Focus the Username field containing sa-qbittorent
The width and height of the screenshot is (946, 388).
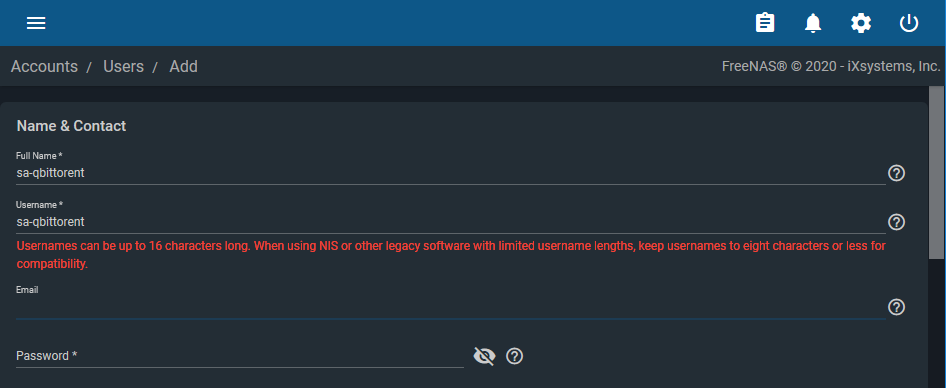(x=451, y=222)
